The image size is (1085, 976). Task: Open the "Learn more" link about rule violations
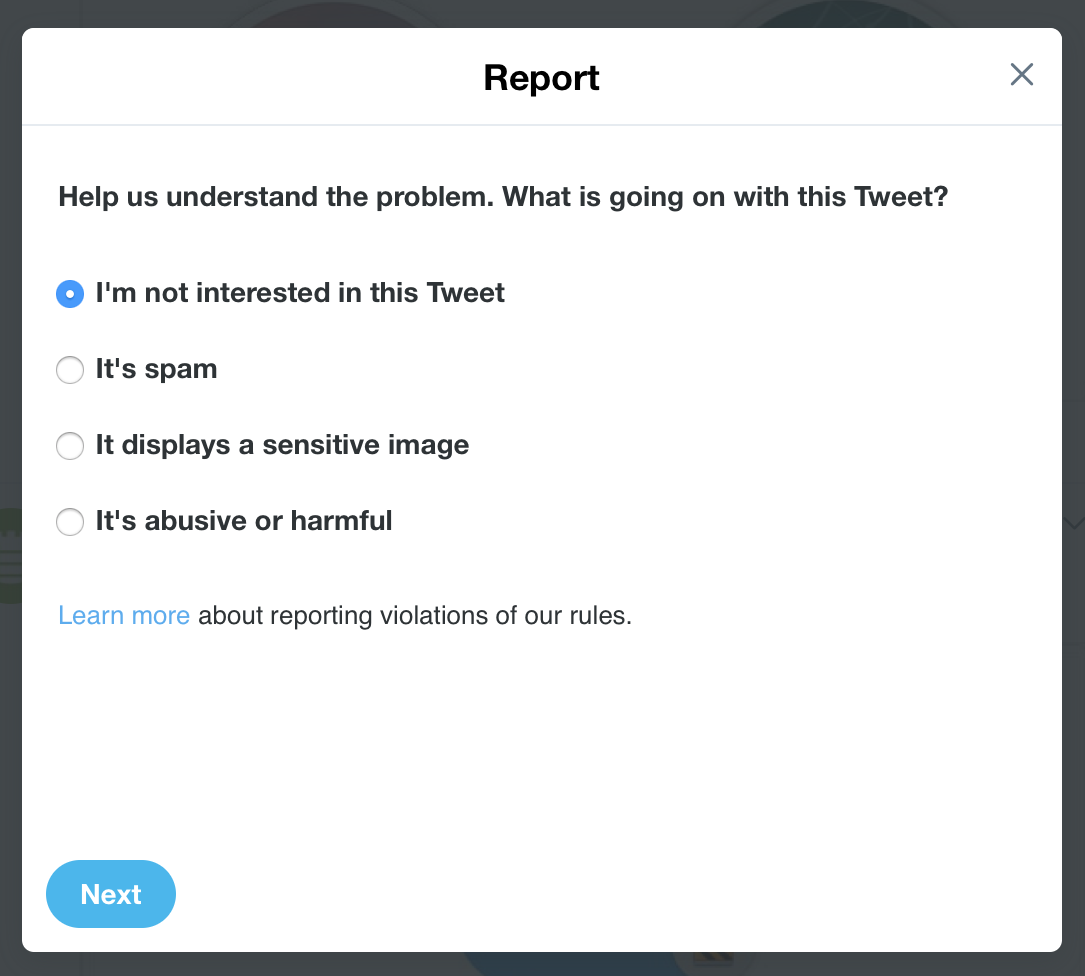pyautogui.click(x=124, y=615)
